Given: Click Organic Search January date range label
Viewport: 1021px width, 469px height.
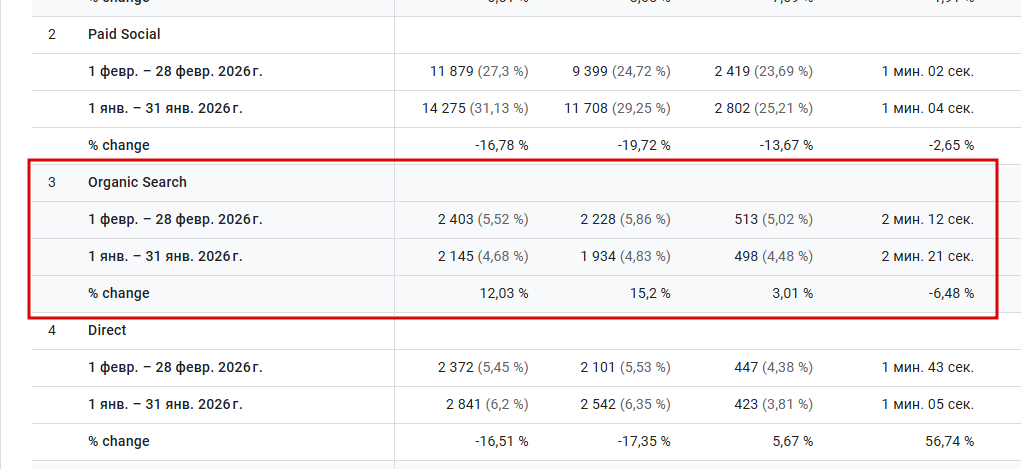Looking at the screenshot, I should [x=165, y=256].
